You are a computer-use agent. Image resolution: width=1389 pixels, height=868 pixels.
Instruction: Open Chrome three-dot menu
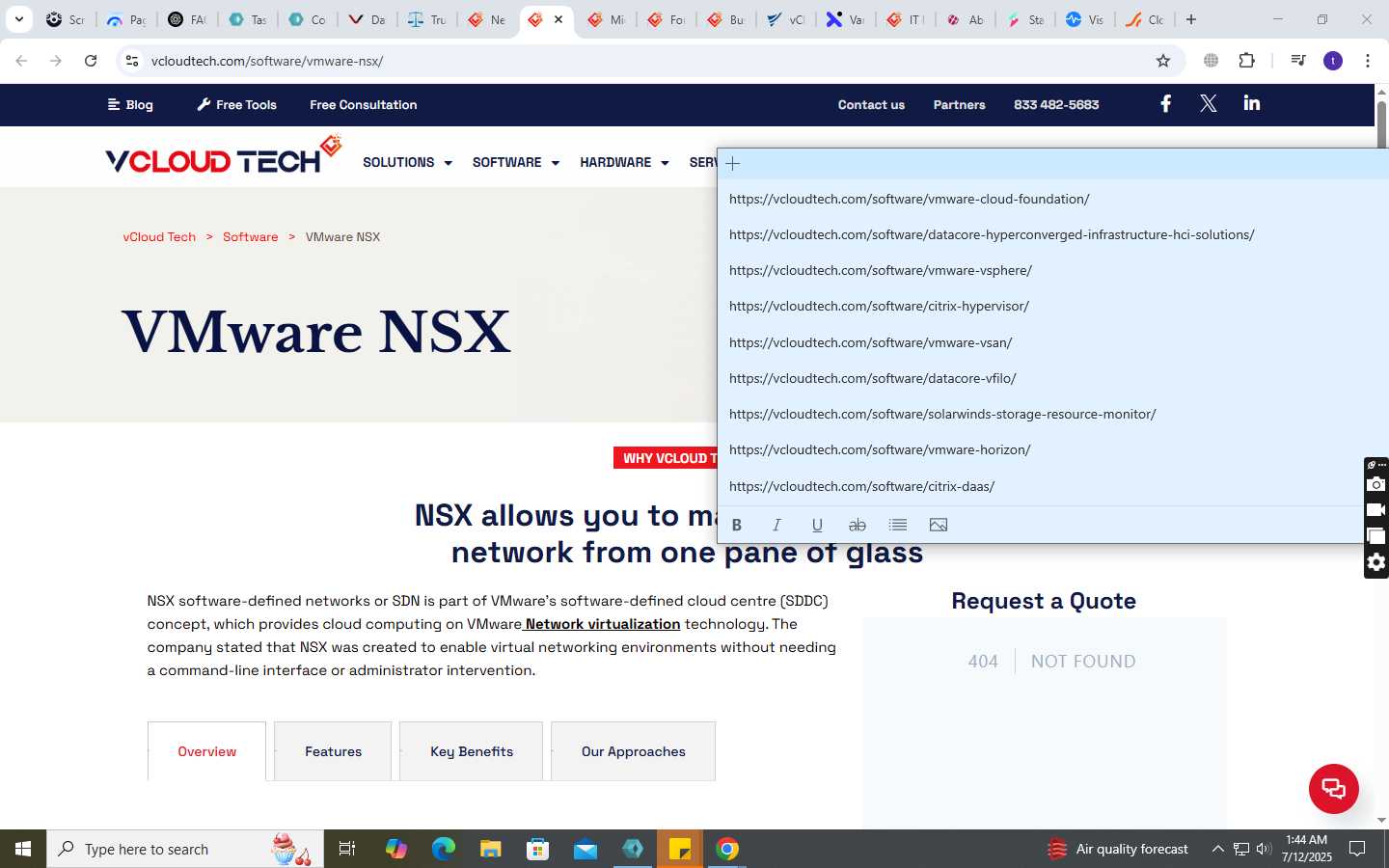pos(1368,61)
